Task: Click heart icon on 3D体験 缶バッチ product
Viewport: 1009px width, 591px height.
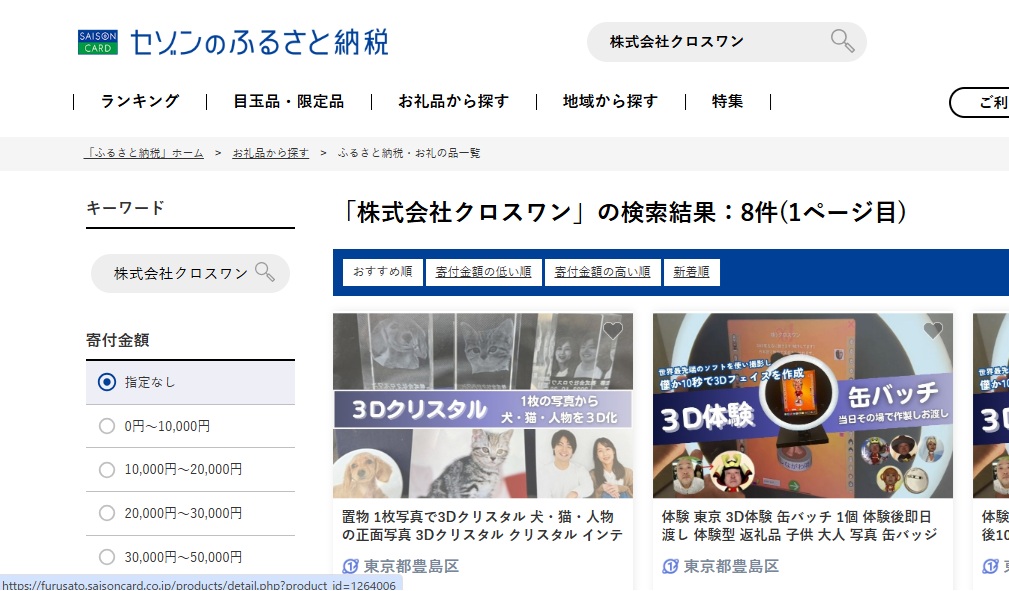Action: (932, 331)
